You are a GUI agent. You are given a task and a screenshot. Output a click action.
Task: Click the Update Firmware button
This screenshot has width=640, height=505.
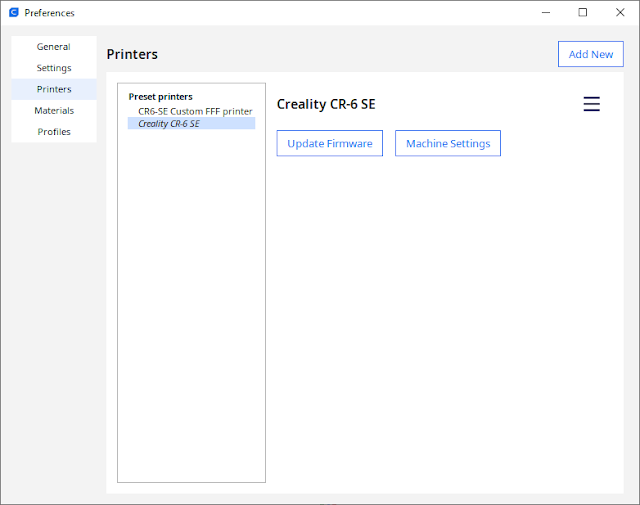pyautogui.click(x=330, y=143)
